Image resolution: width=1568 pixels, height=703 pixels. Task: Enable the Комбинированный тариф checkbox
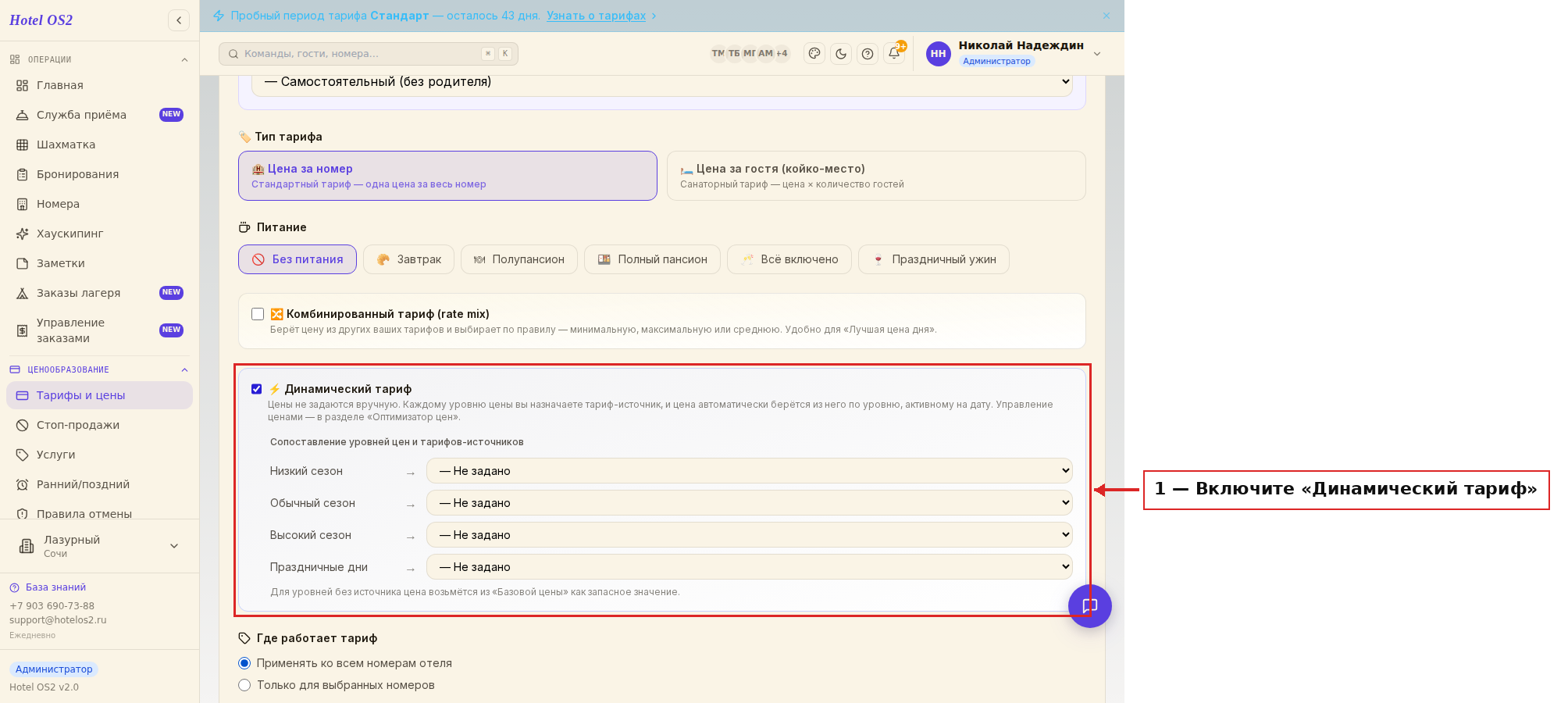pyautogui.click(x=258, y=314)
